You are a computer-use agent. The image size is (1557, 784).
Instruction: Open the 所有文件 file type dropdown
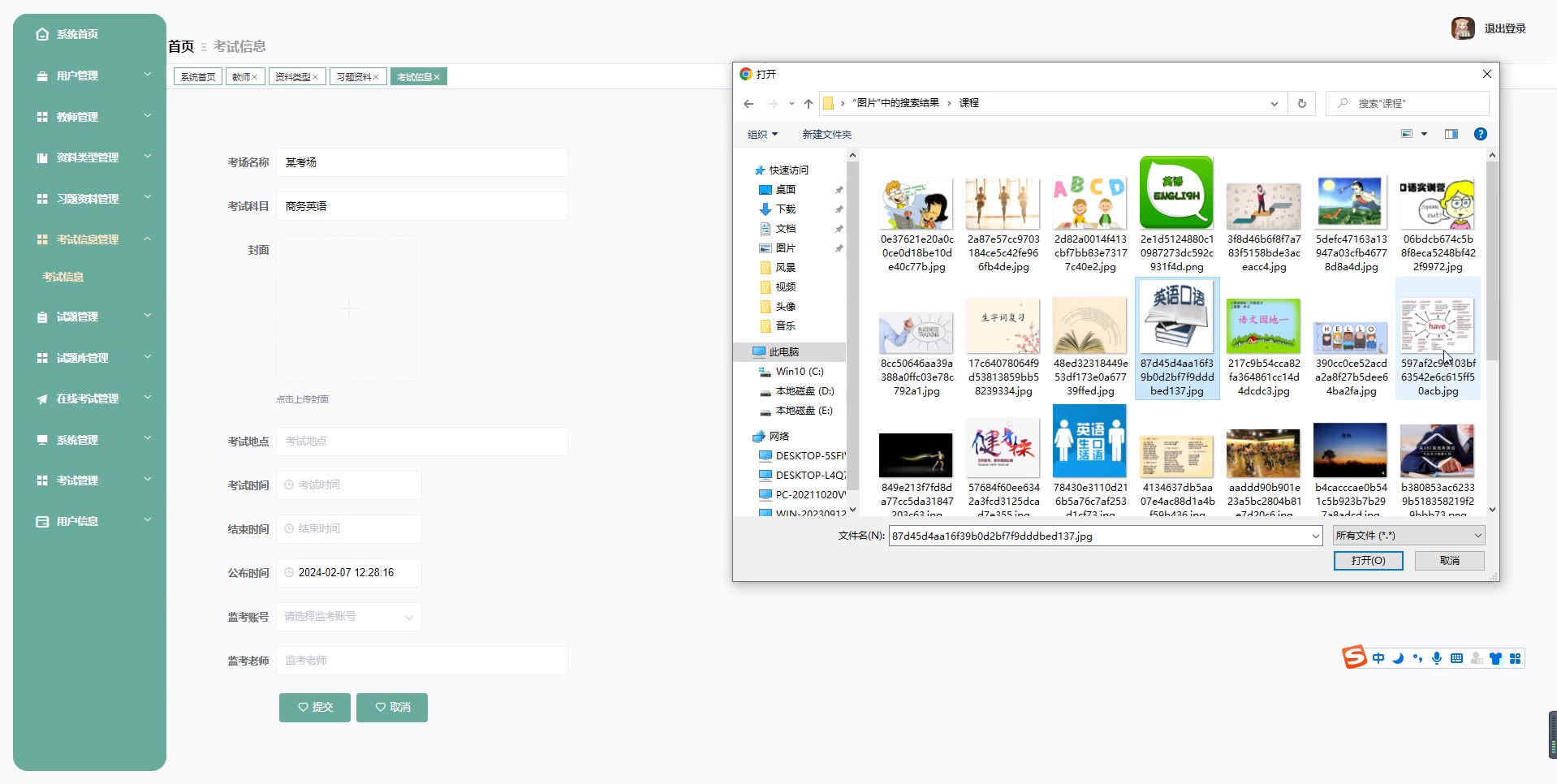(x=1409, y=536)
